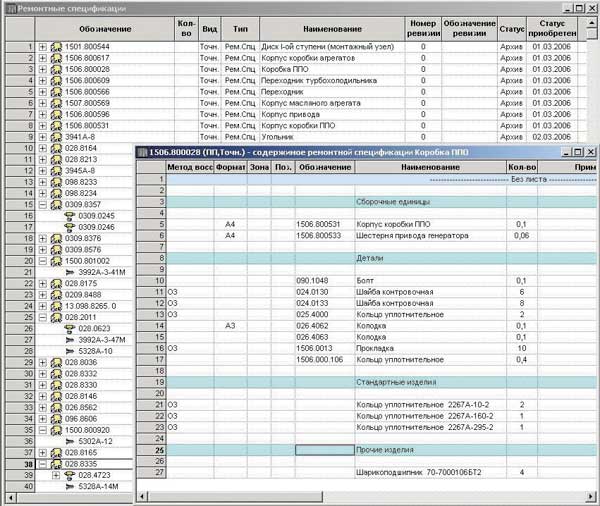Click the arrow icon beside 5328A-10
The height and width of the screenshot is (506, 600).
pos(70,351)
